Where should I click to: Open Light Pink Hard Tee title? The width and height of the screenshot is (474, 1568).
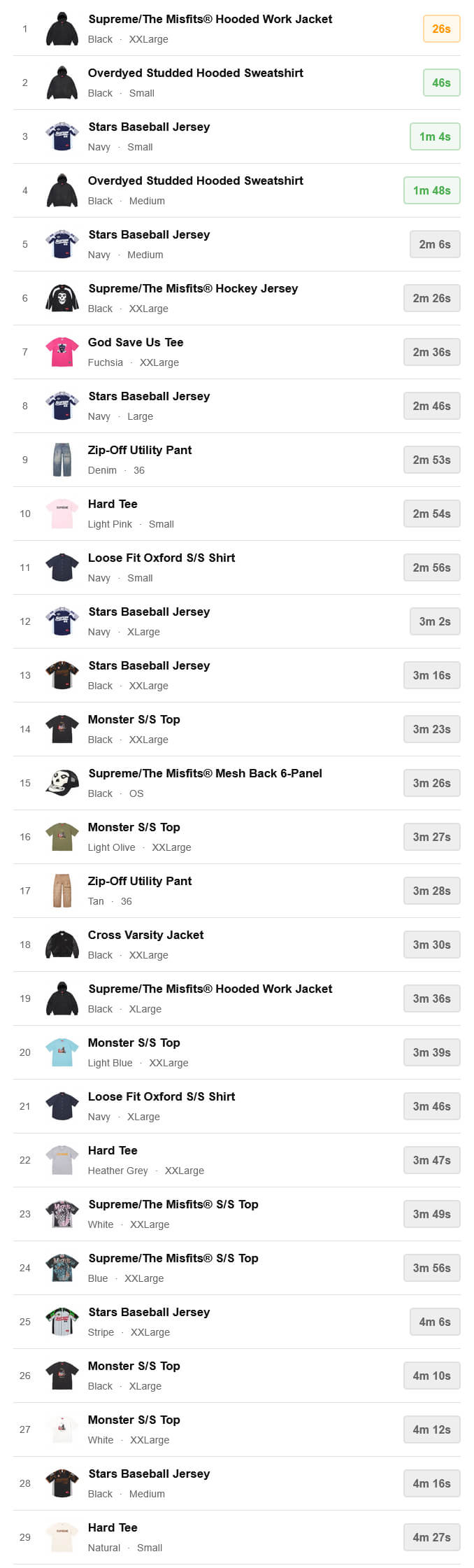113,504
